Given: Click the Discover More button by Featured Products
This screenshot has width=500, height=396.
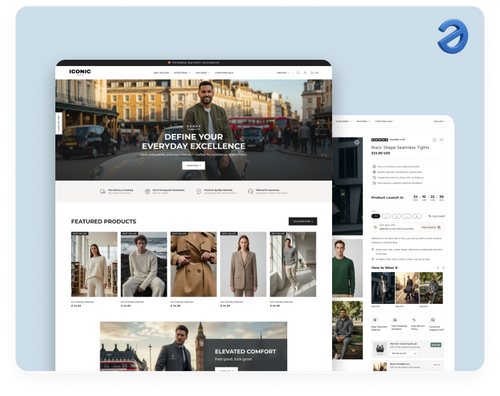Looking at the screenshot, I should tap(303, 221).
